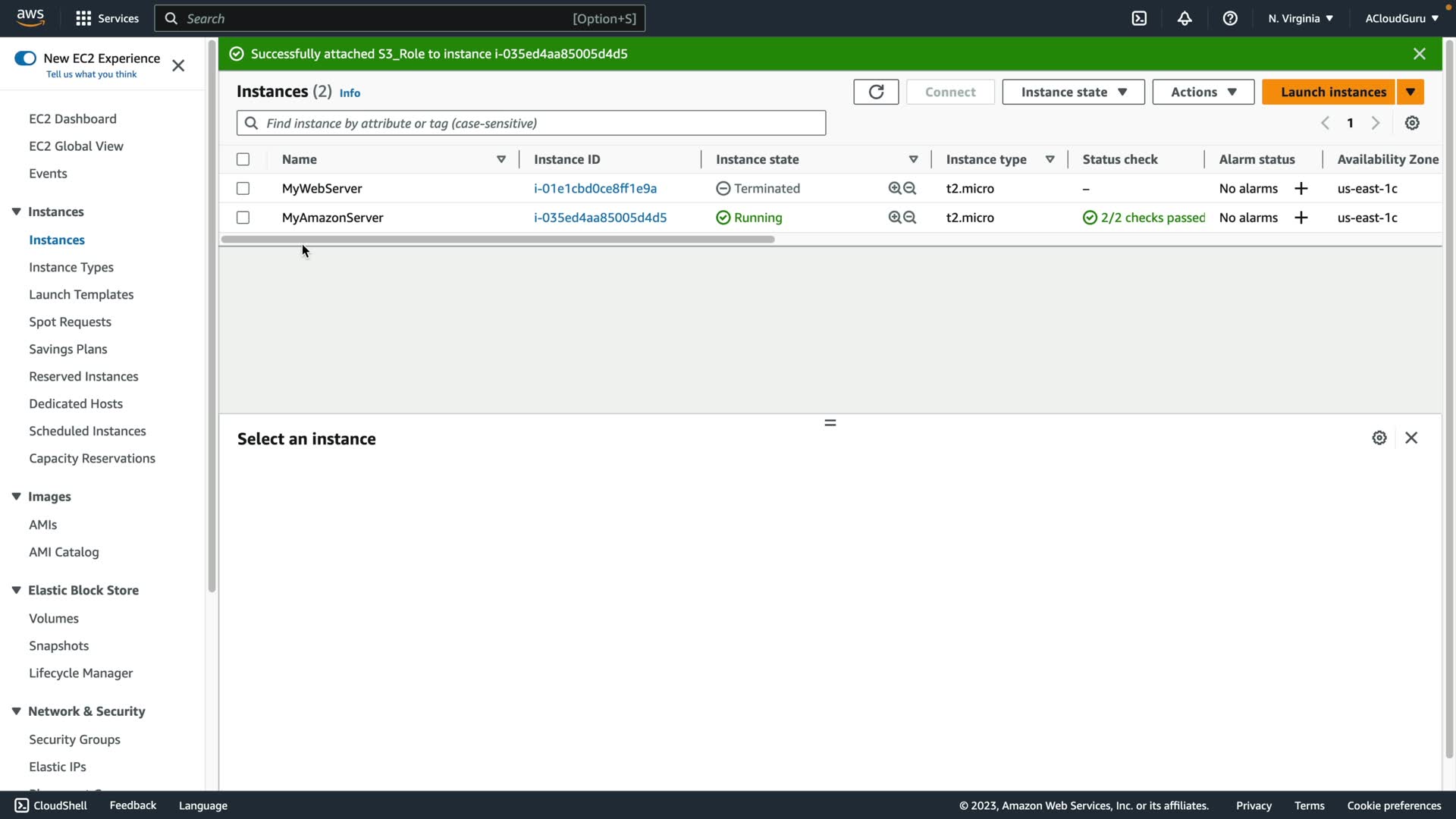Screen dimensions: 1456x819
Task: Refresh the instances list
Action: 876,92
